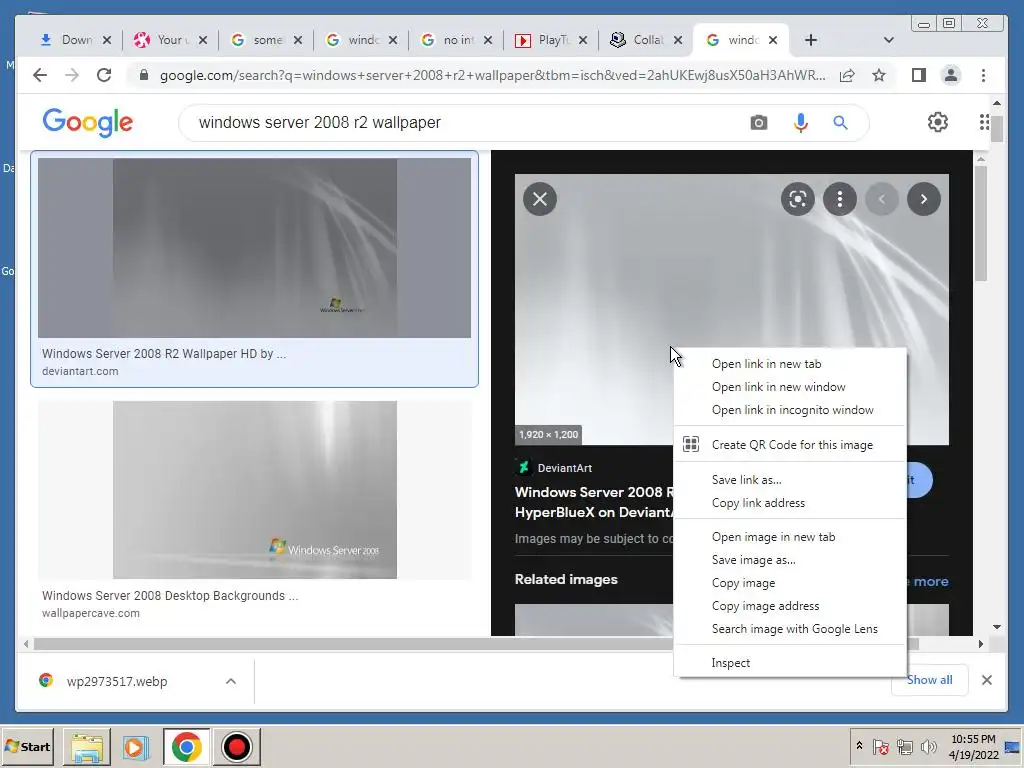Open a new tab with the plus icon
Screen dimensions: 1024x768
pyautogui.click(x=810, y=40)
